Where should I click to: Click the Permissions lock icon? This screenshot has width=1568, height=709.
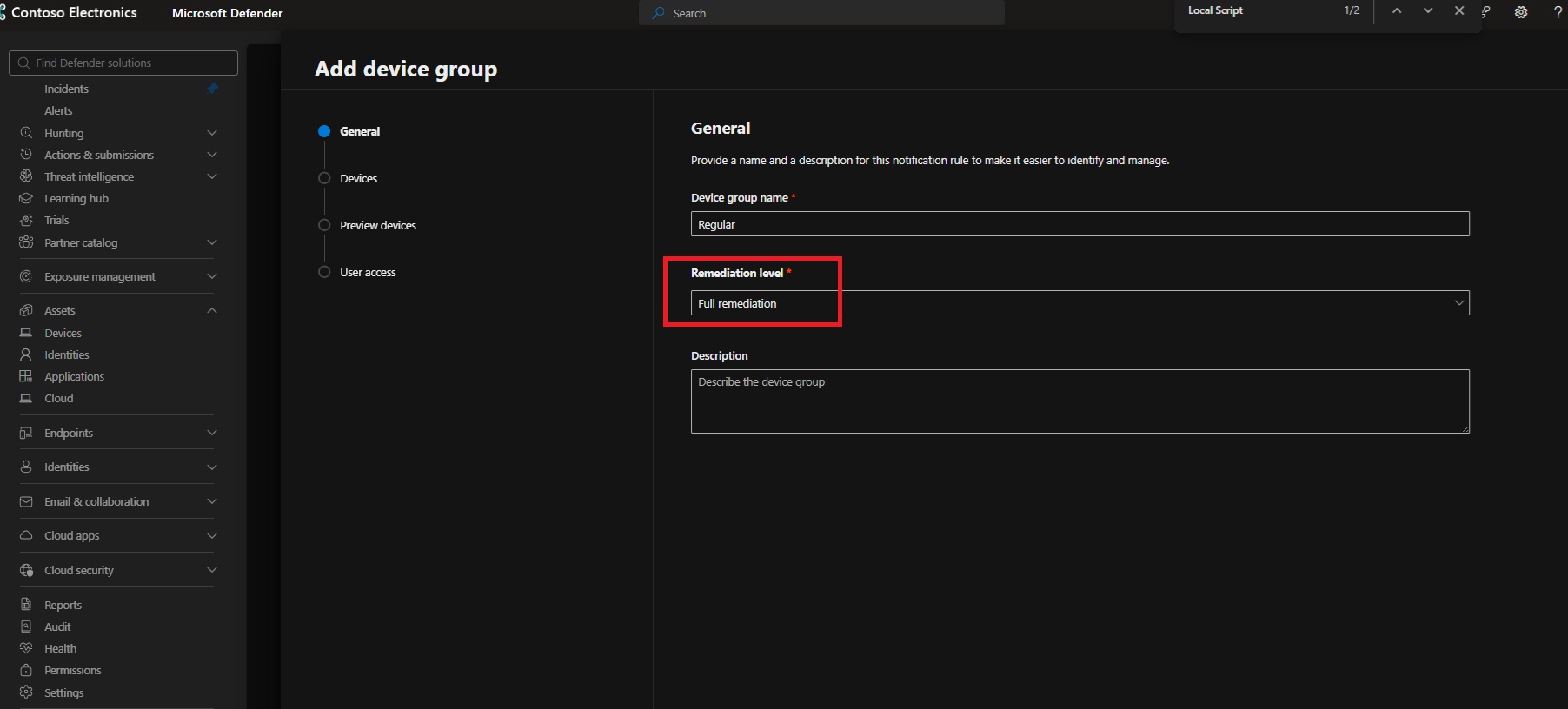pos(26,670)
